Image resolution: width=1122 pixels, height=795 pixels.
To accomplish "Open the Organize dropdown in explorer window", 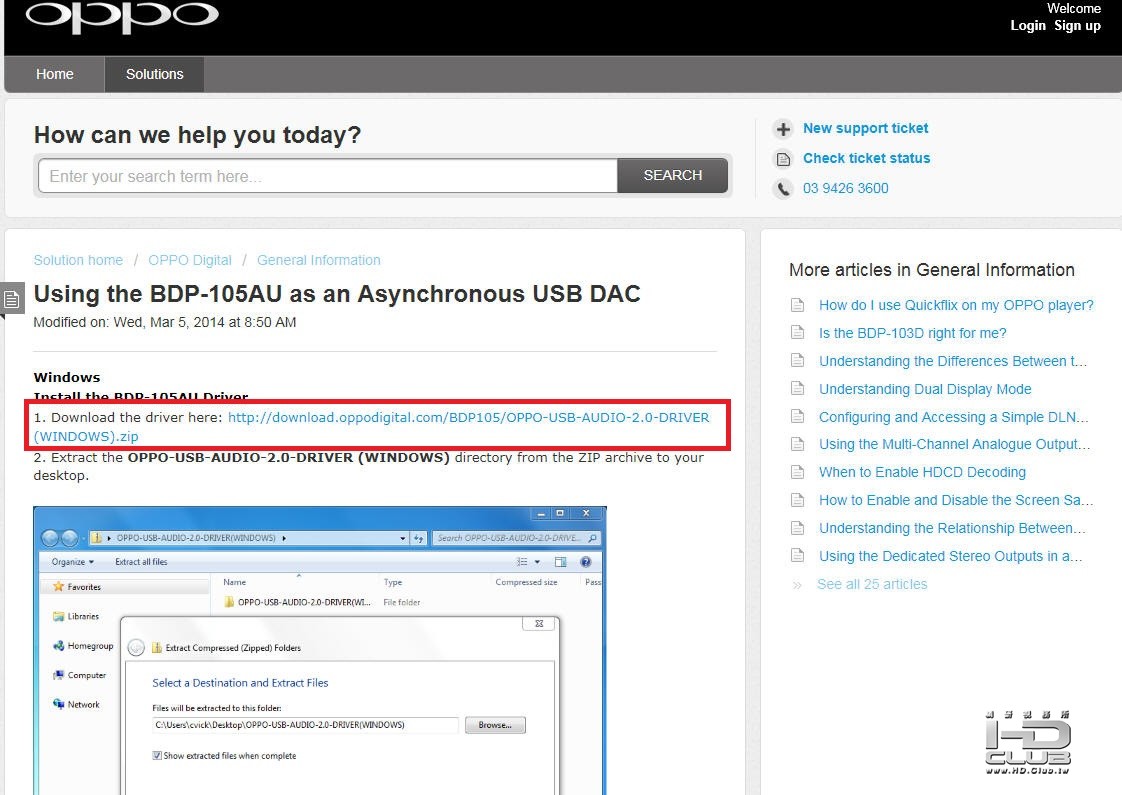I will [x=72, y=562].
